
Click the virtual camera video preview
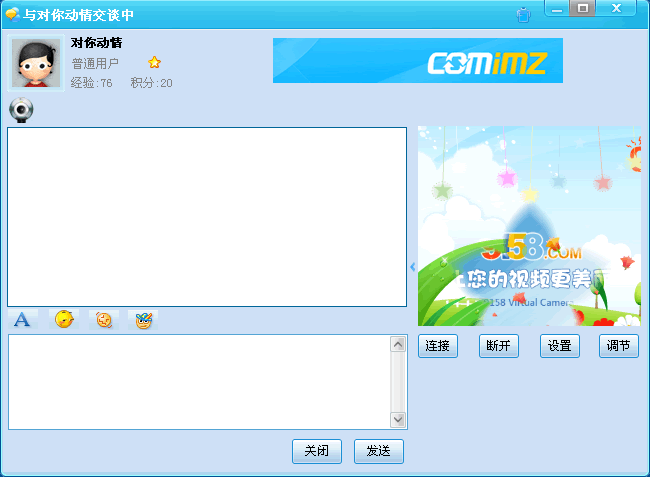pos(529,226)
